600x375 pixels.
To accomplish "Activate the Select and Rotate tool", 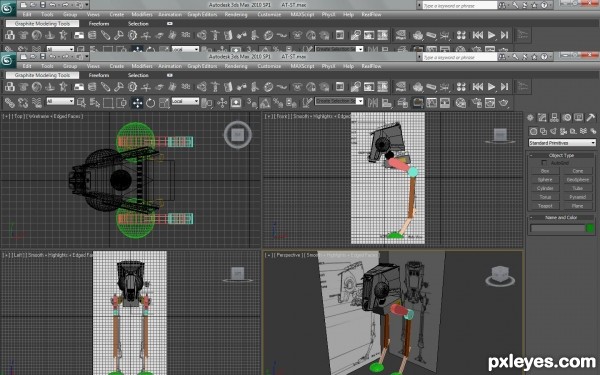I will click(x=151, y=103).
